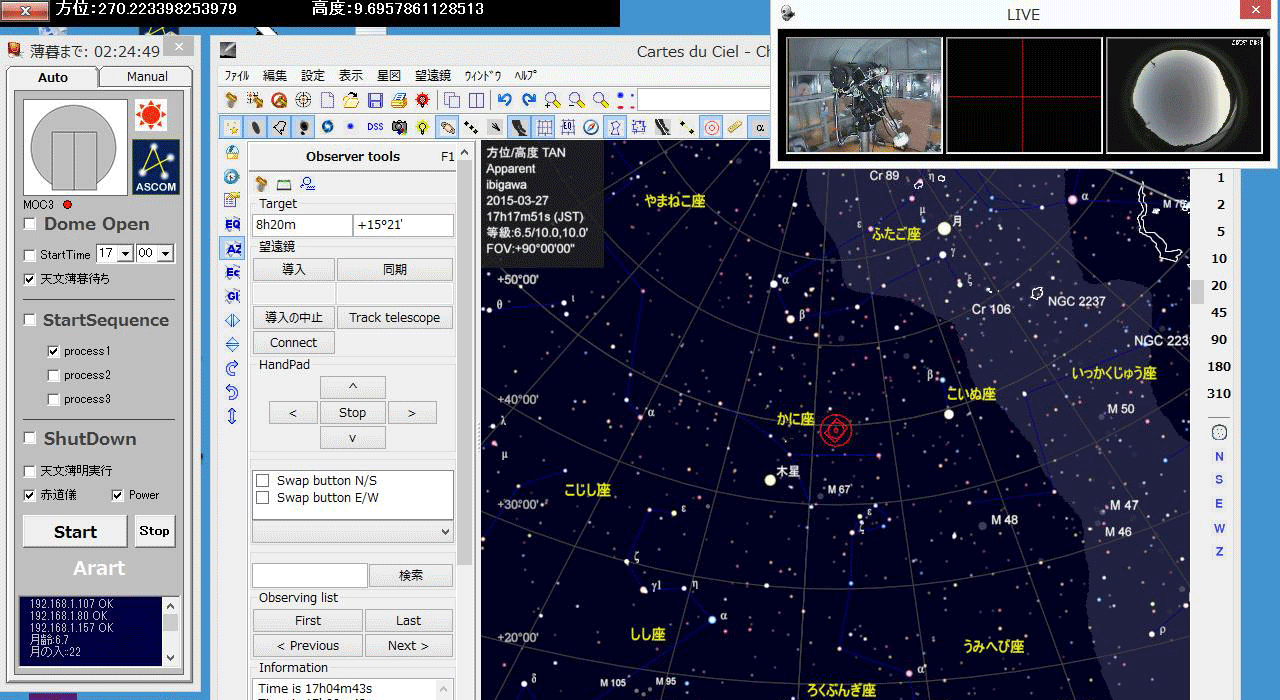Open the 望遠鏡 (Telescope) menu
The height and width of the screenshot is (700, 1280).
433,75
